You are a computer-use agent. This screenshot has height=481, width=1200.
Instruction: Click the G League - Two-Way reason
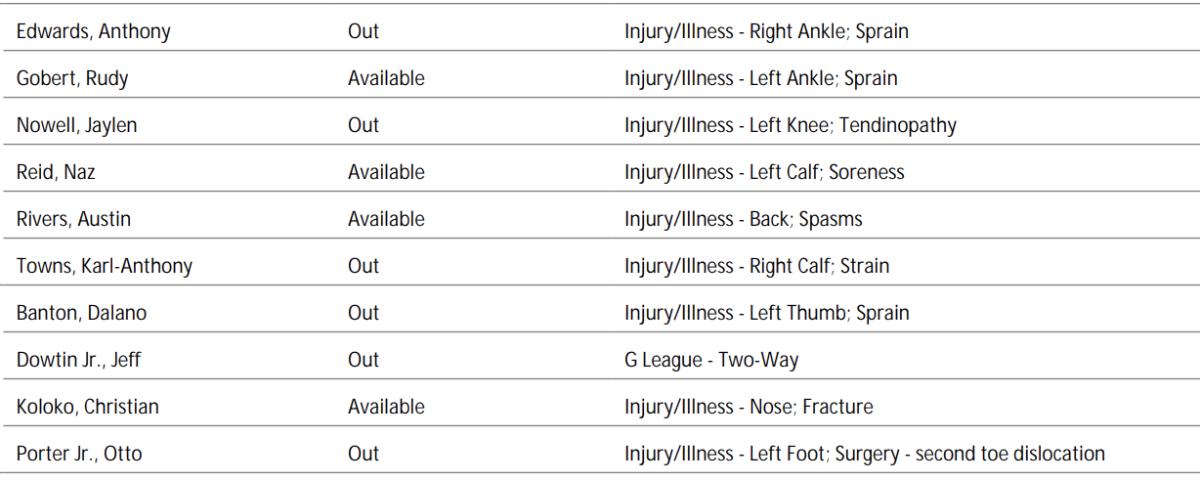(711, 360)
